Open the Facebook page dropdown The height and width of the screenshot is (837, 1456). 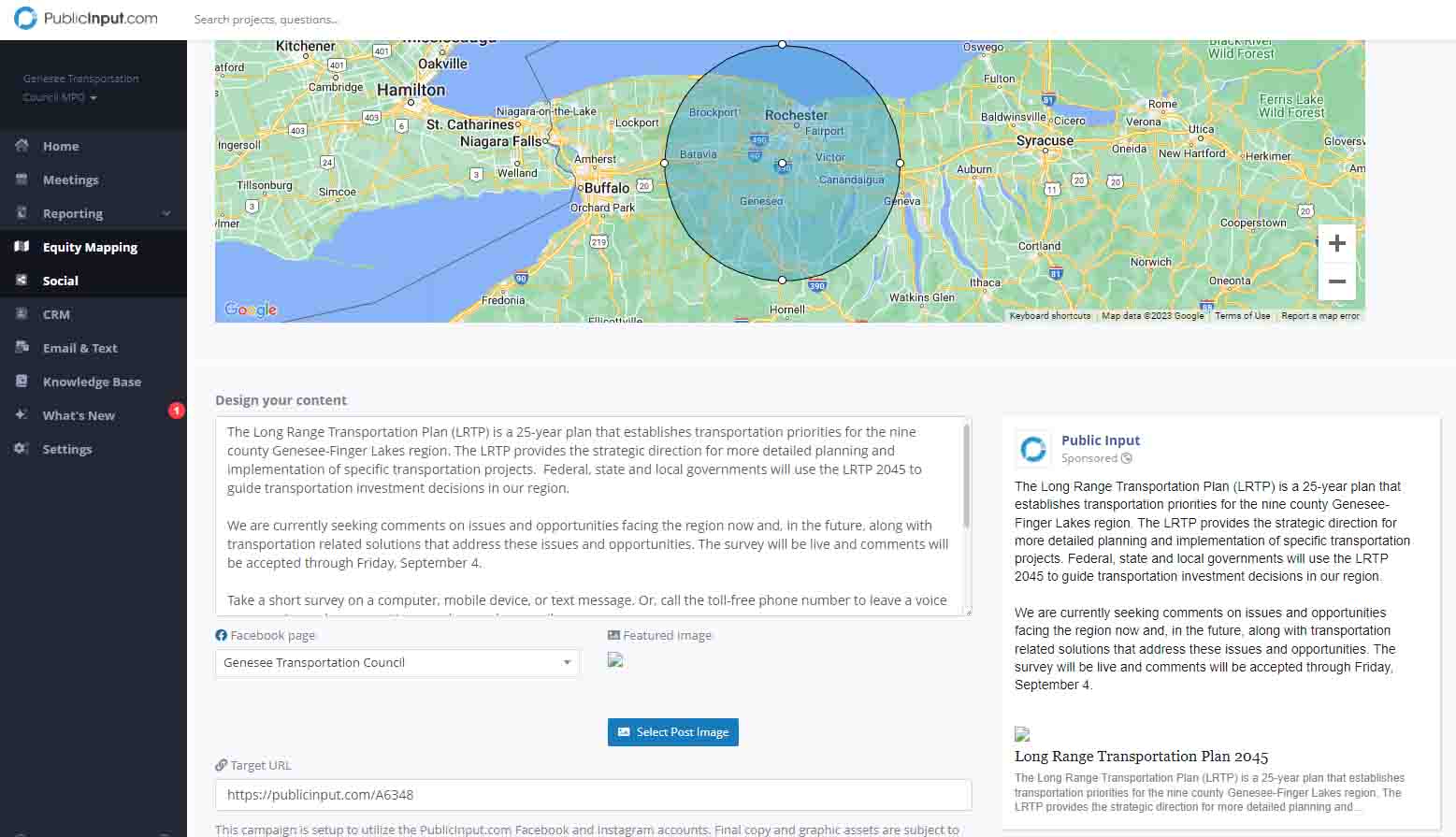pyautogui.click(x=396, y=663)
